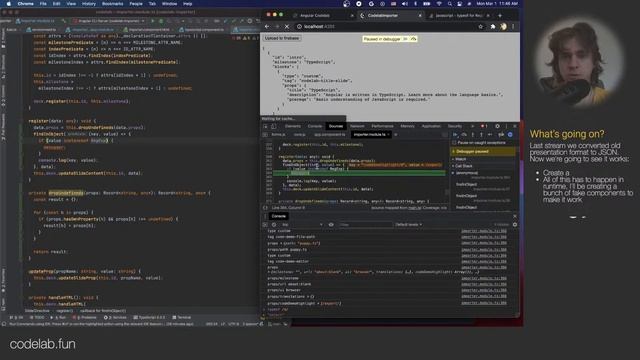Open macOS File menu
640x360 pixels.
point(43,4)
